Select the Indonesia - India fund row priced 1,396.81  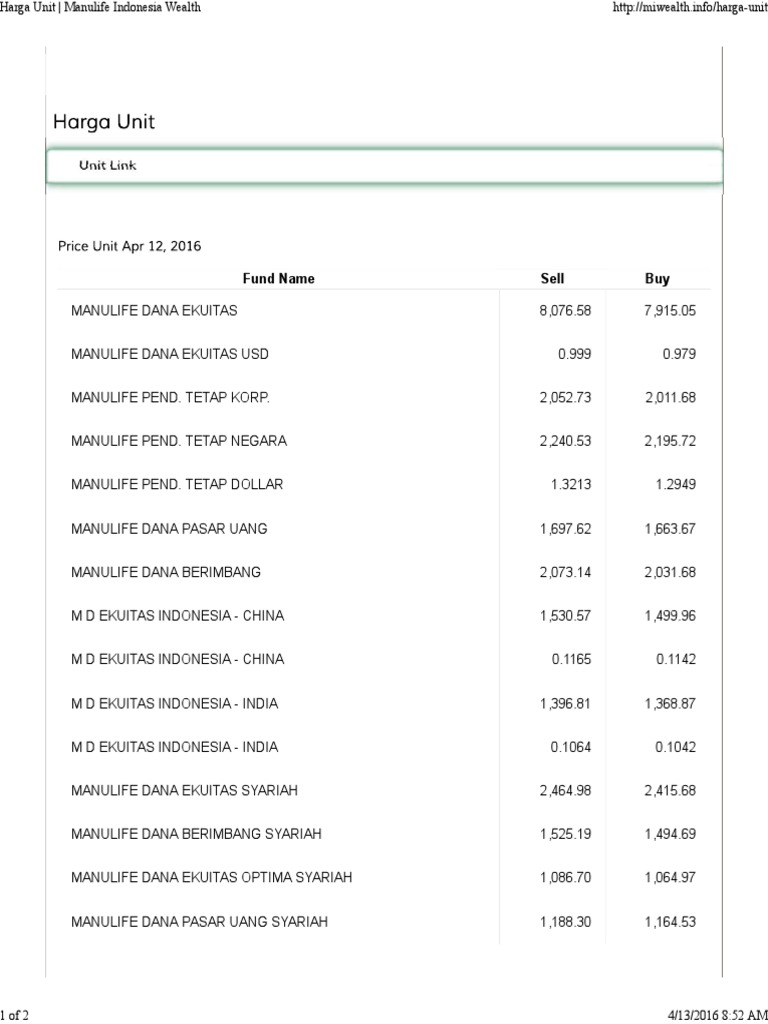[174, 703]
